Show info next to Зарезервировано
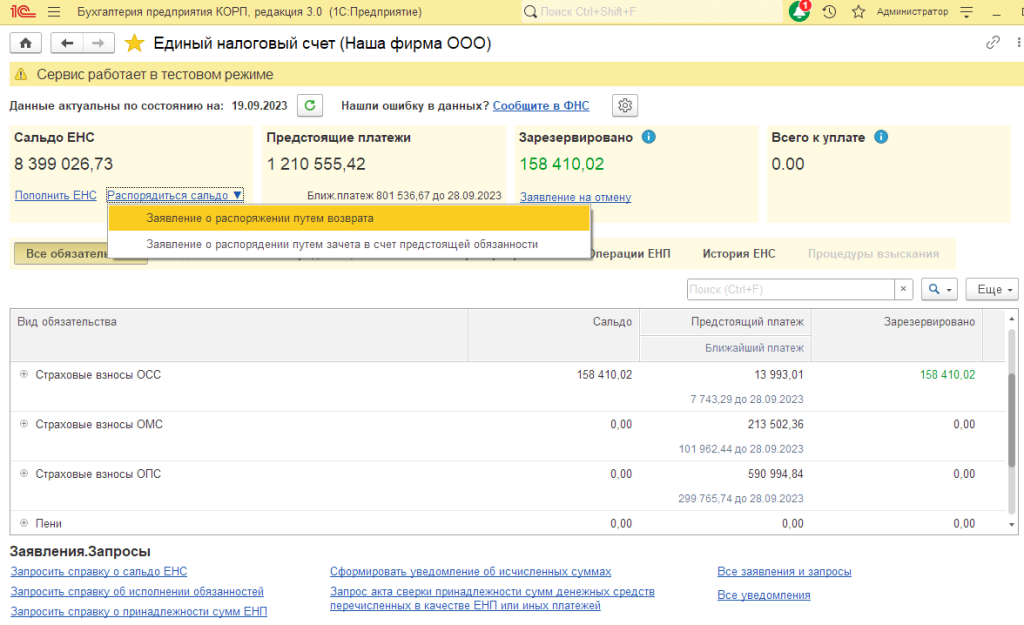Viewport: 1024px width, 625px height. [648, 137]
